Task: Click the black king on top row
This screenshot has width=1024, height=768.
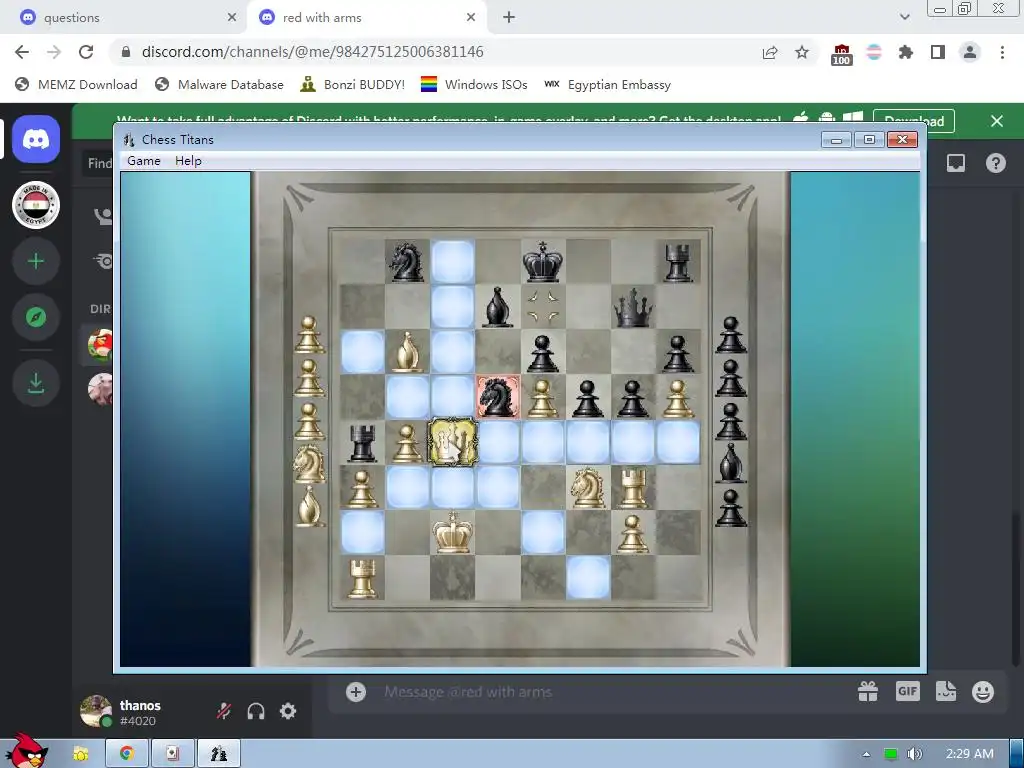Action: click(543, 262)
